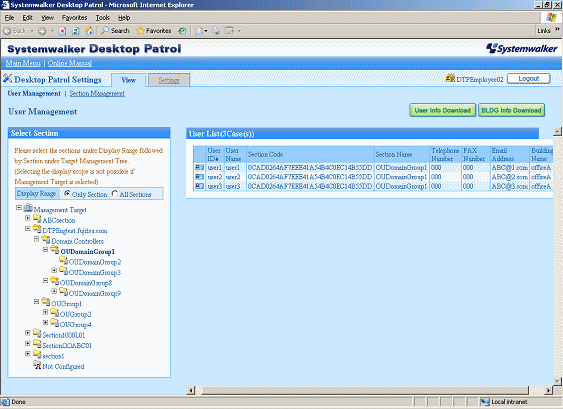The image size is (563, 409).
Task: Select the All Sections radio button
Action: [x=115, y=194]
